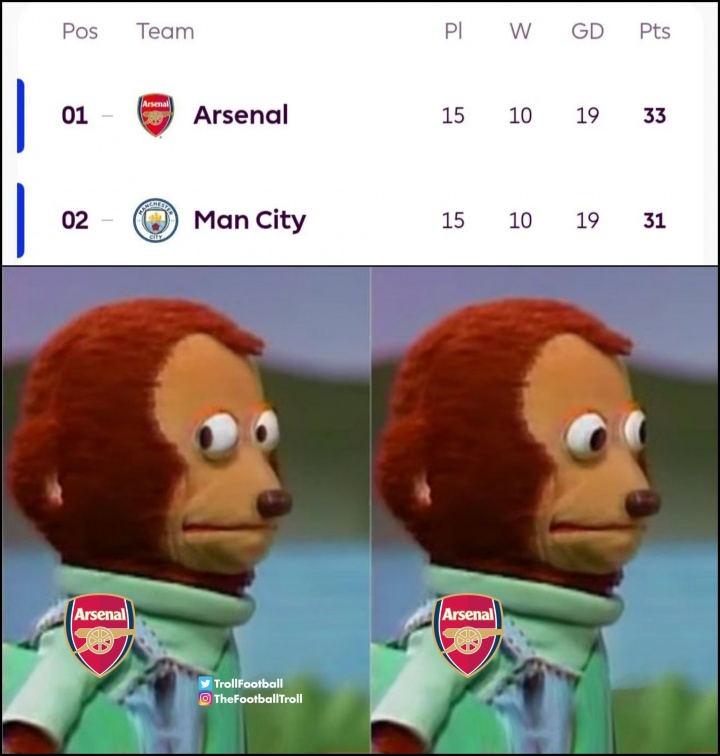720x756 pixels.
Task: Select the Team column header
Action: coord(165,31)
